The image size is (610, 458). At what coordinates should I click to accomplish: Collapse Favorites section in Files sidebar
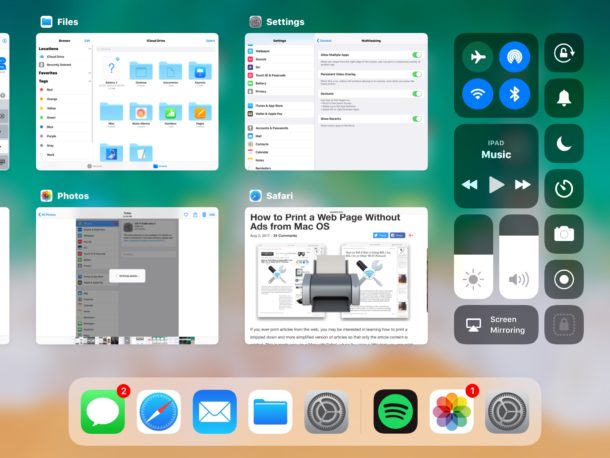click(x=89, y=73)
